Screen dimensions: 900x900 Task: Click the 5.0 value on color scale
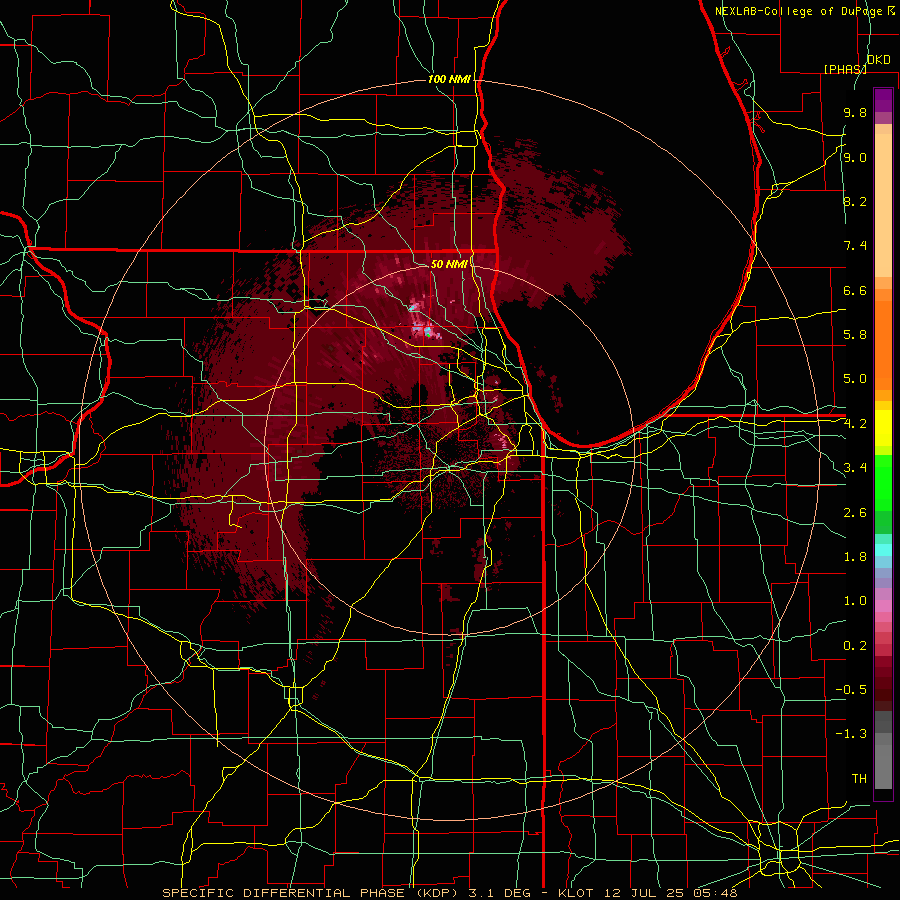855,379
